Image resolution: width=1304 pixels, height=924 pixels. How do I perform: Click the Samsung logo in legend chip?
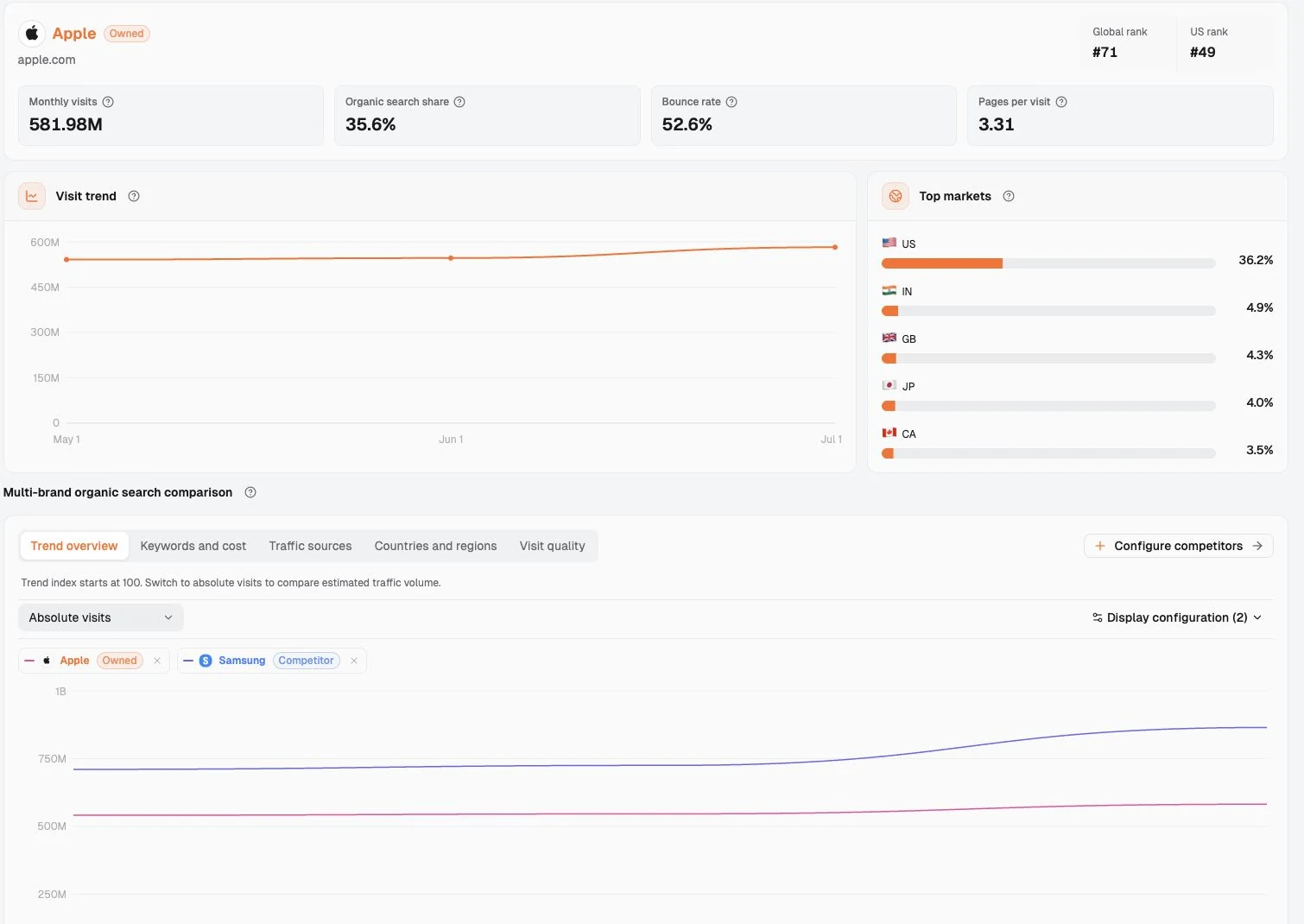pos(206,661)
